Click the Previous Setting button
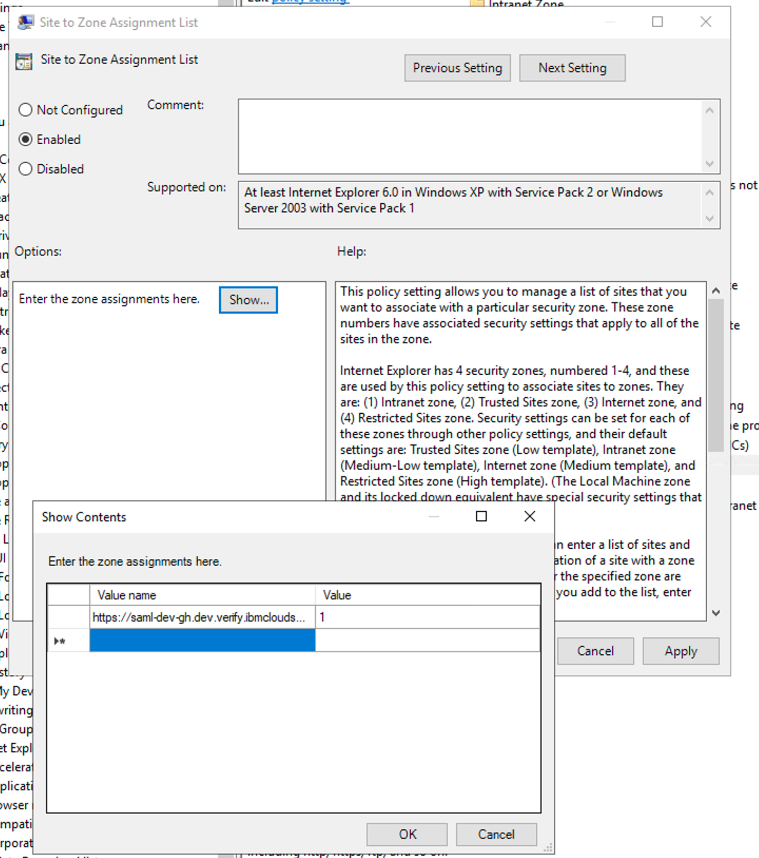This screenshot has height=858, width=759. point(457,68)
